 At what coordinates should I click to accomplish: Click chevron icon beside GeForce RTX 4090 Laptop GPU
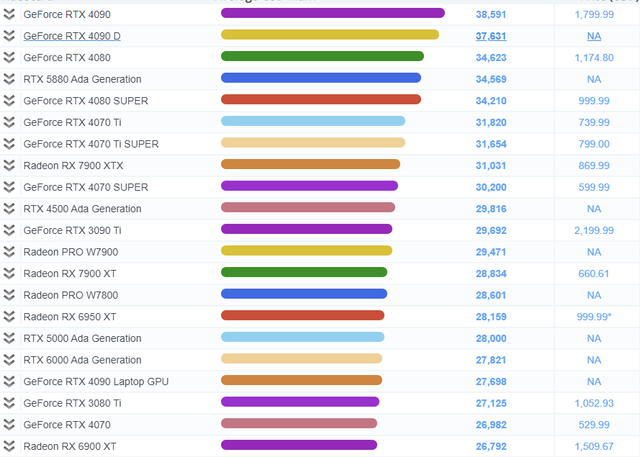pyautogui.click(x=9, y=381)
